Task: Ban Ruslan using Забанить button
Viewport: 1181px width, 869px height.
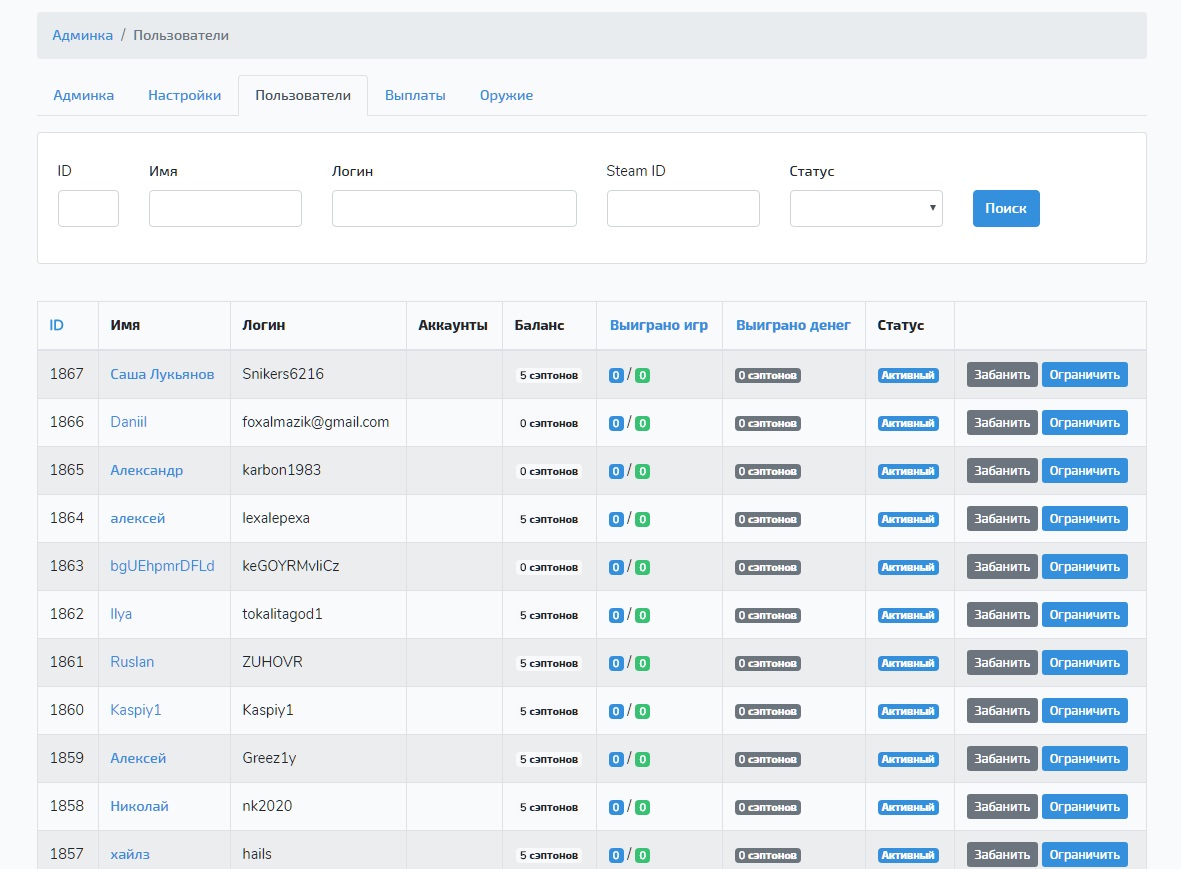Action: tap(1002, 663)
